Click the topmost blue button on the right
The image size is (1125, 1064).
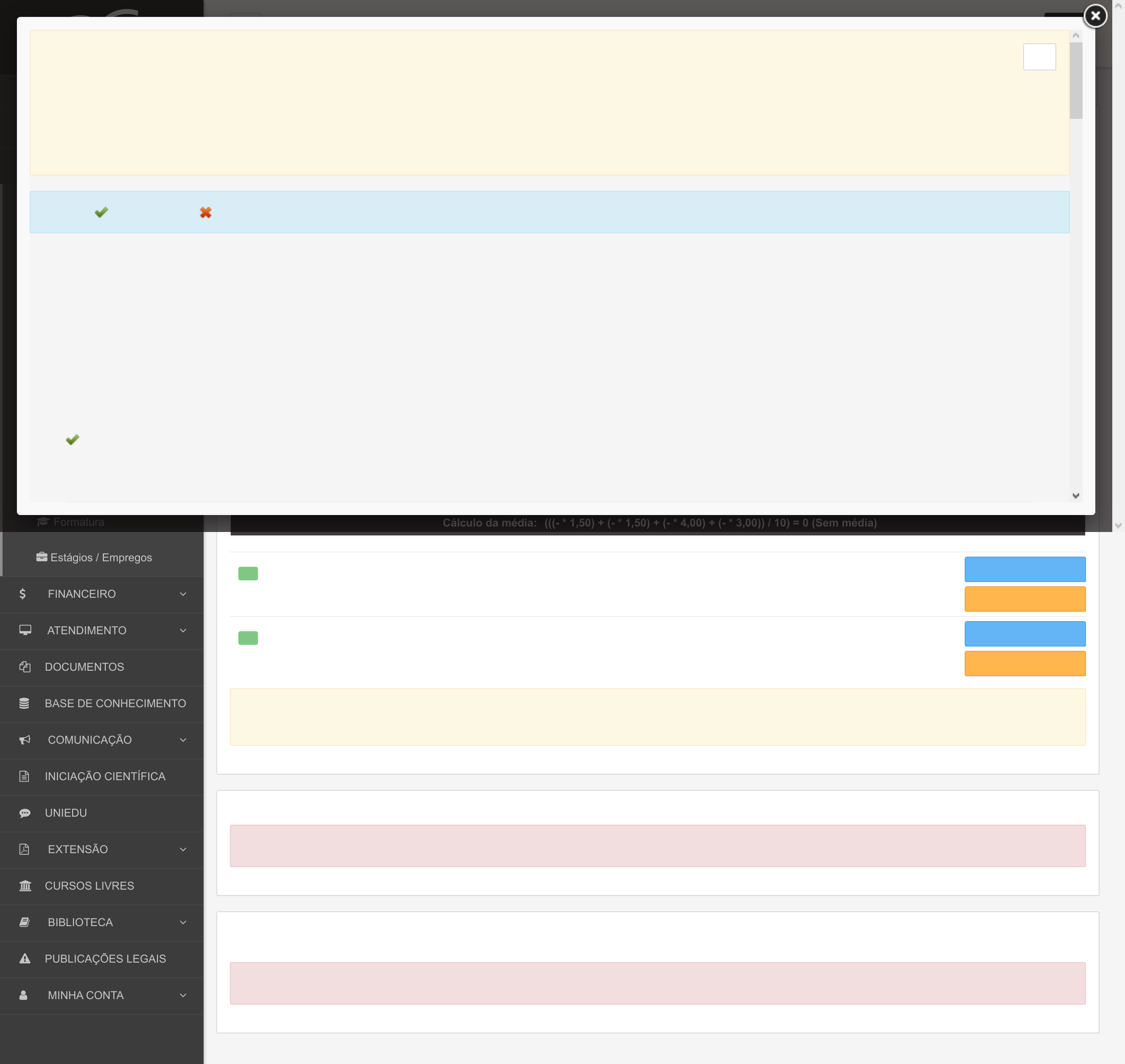(x=1024, y=569)
